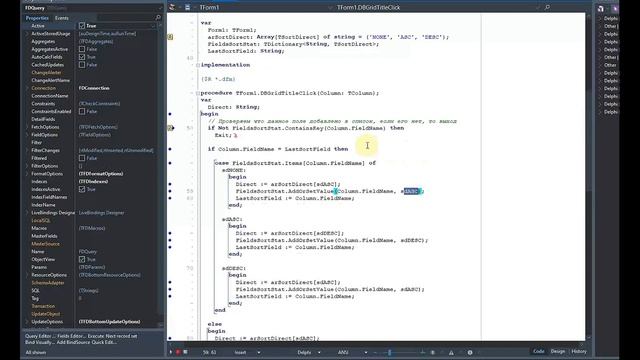The image size is (640, 360).
Task: Click the Add BindSource link
Action: (x=72, y=342)
